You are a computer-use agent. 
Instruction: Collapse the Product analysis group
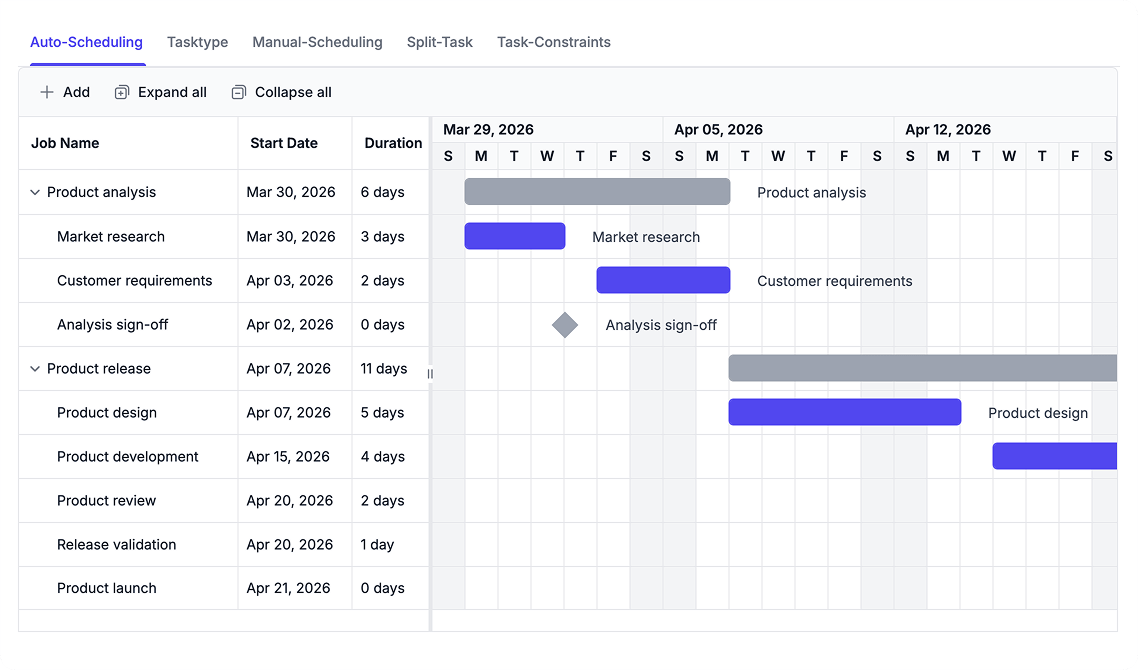(x=35, y=192)
